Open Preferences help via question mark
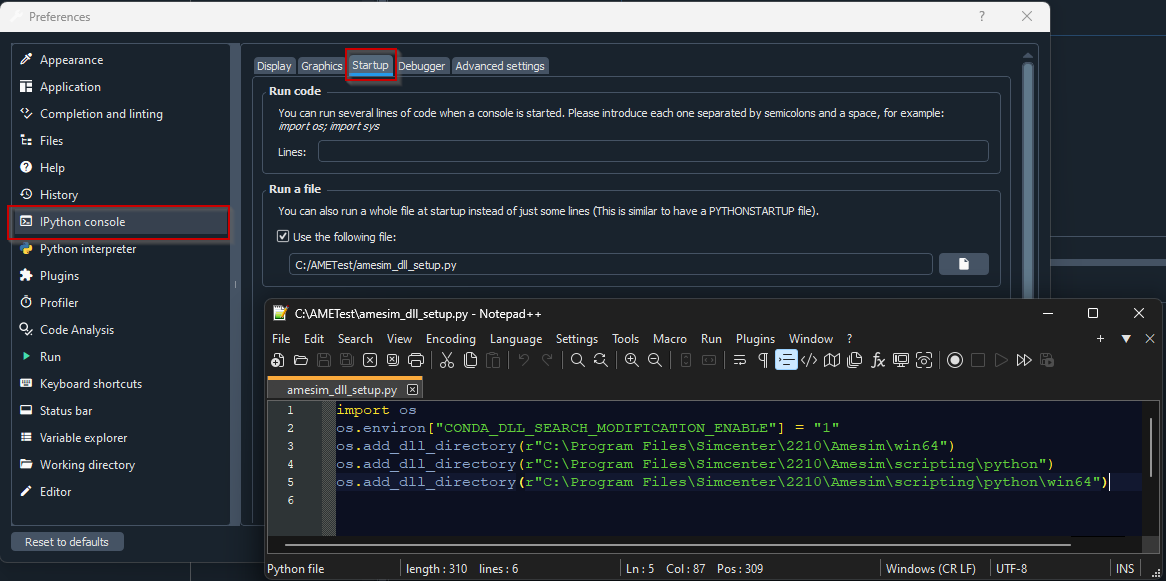Image resolution: width=1166 pixels, height=581 pixels. 981,17
